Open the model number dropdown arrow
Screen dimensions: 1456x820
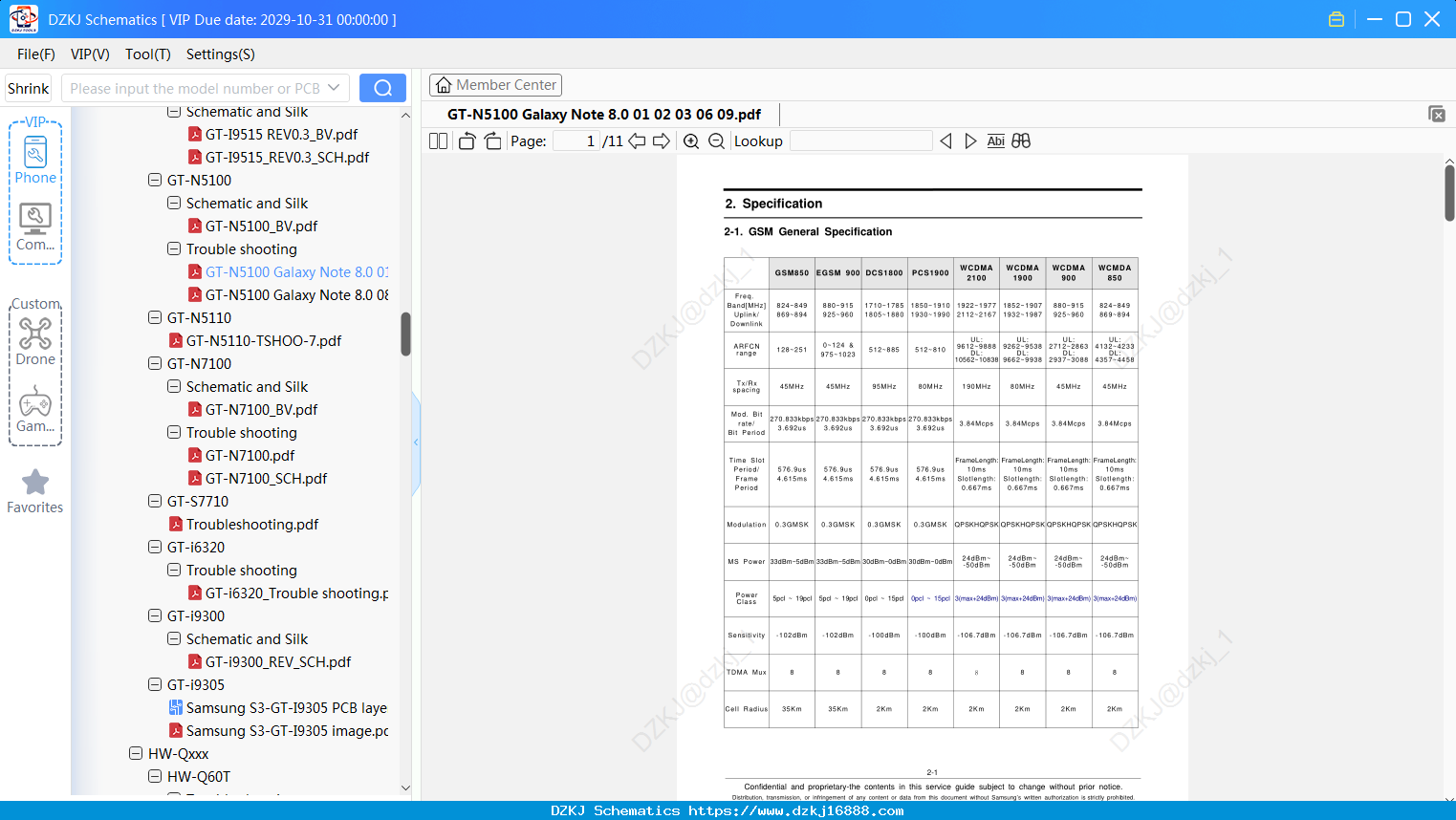pos(334,88)
